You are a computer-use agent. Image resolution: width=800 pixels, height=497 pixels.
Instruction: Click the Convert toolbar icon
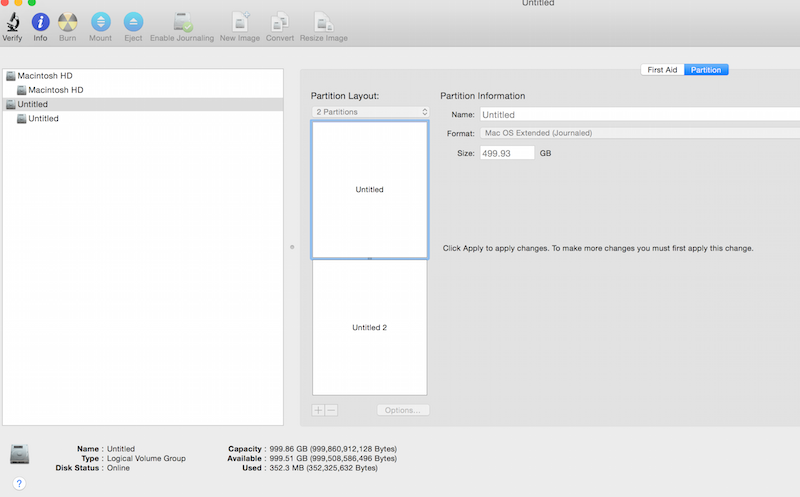(x=280, y=22)
